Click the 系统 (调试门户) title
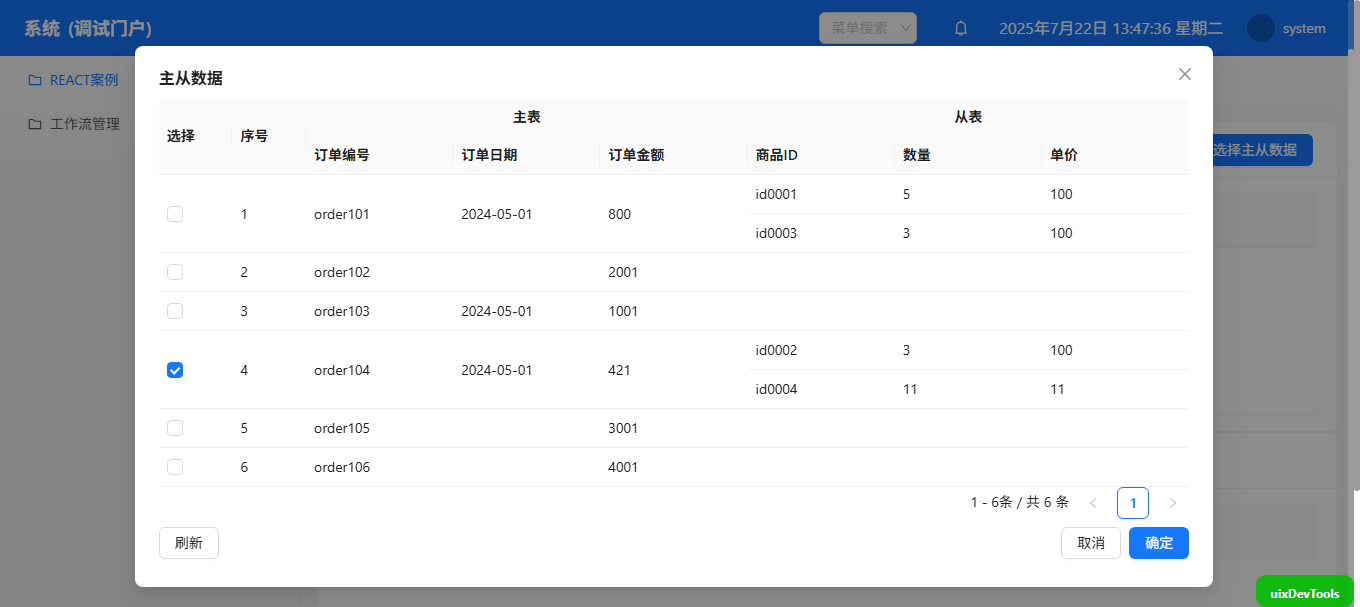The height and width of the screenshot is (607, 1360). 88,28
